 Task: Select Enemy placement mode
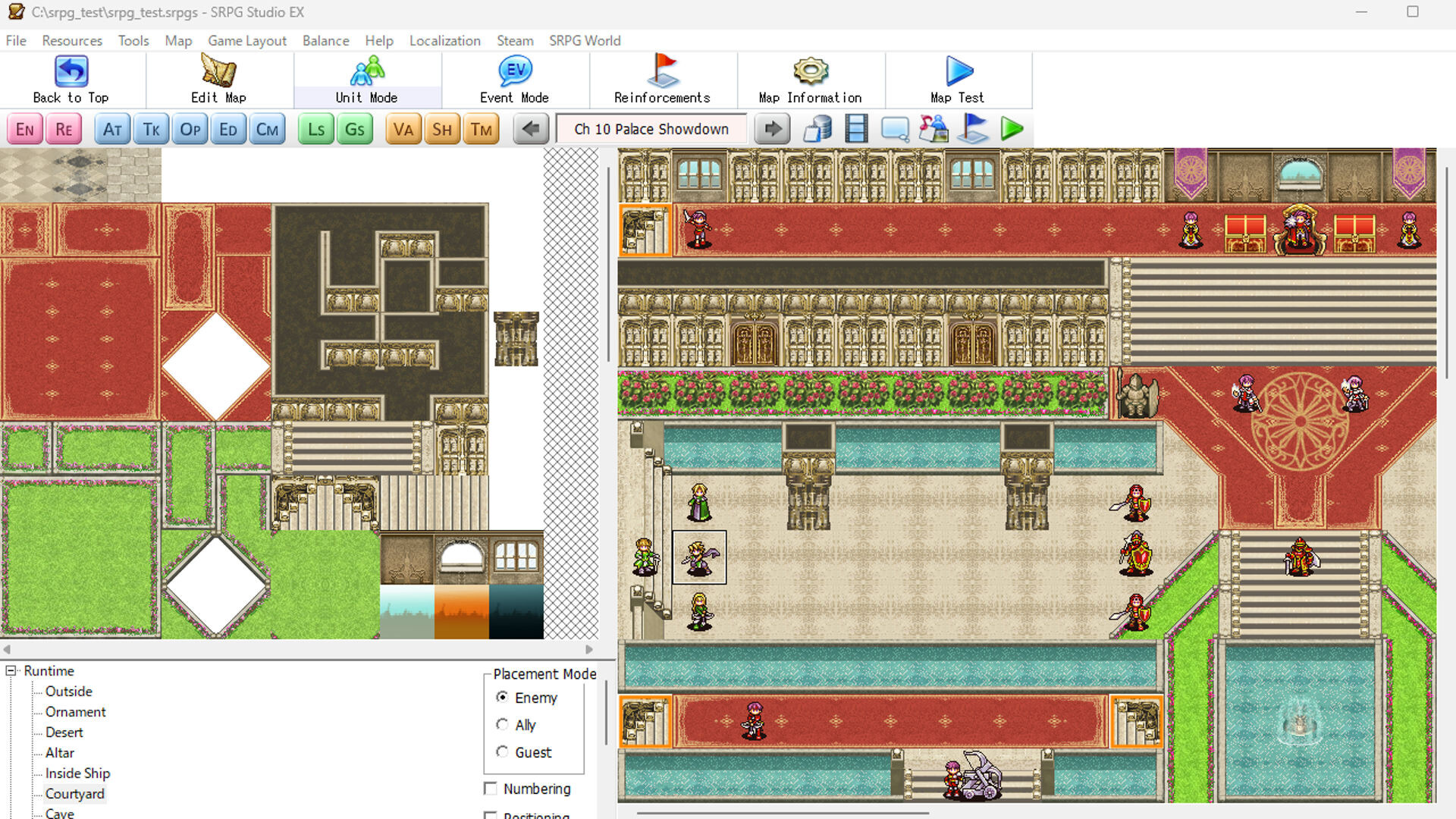(502, 697)
